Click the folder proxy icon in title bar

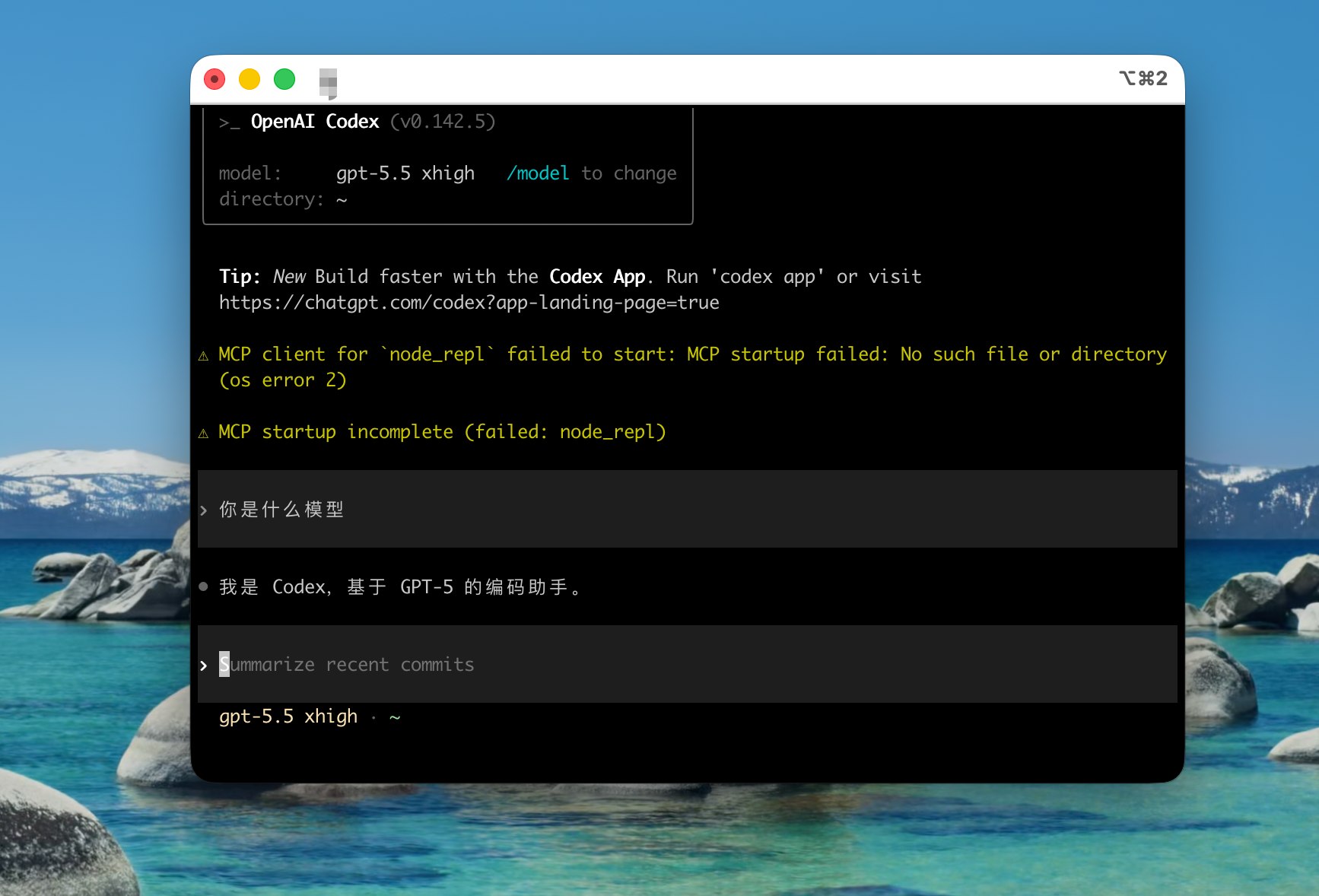click(328, 84)
